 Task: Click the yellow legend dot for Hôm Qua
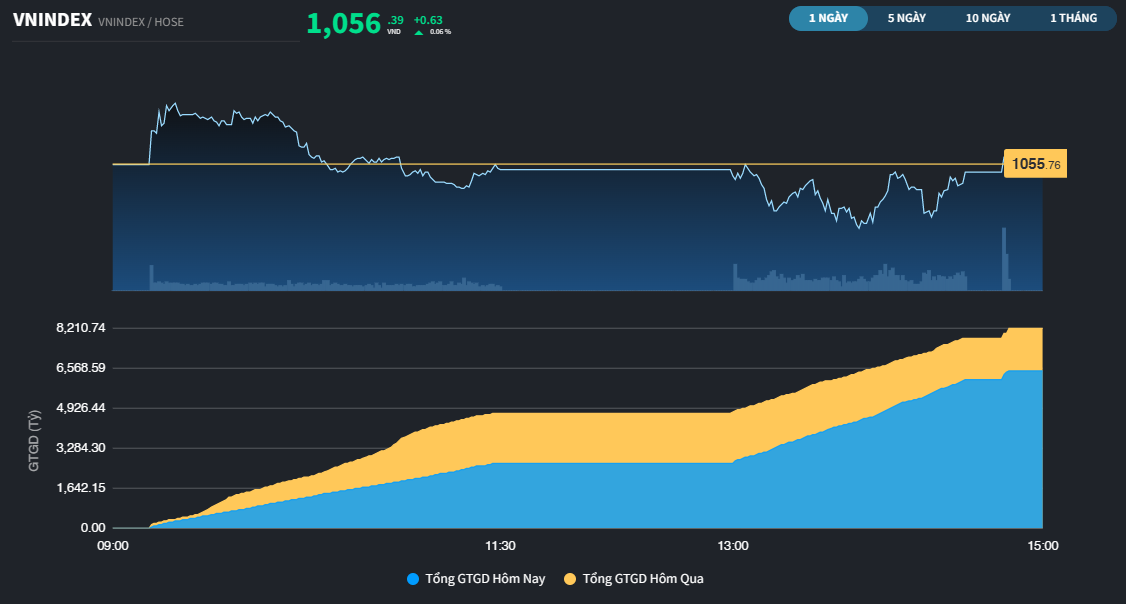tap(570, 579)
